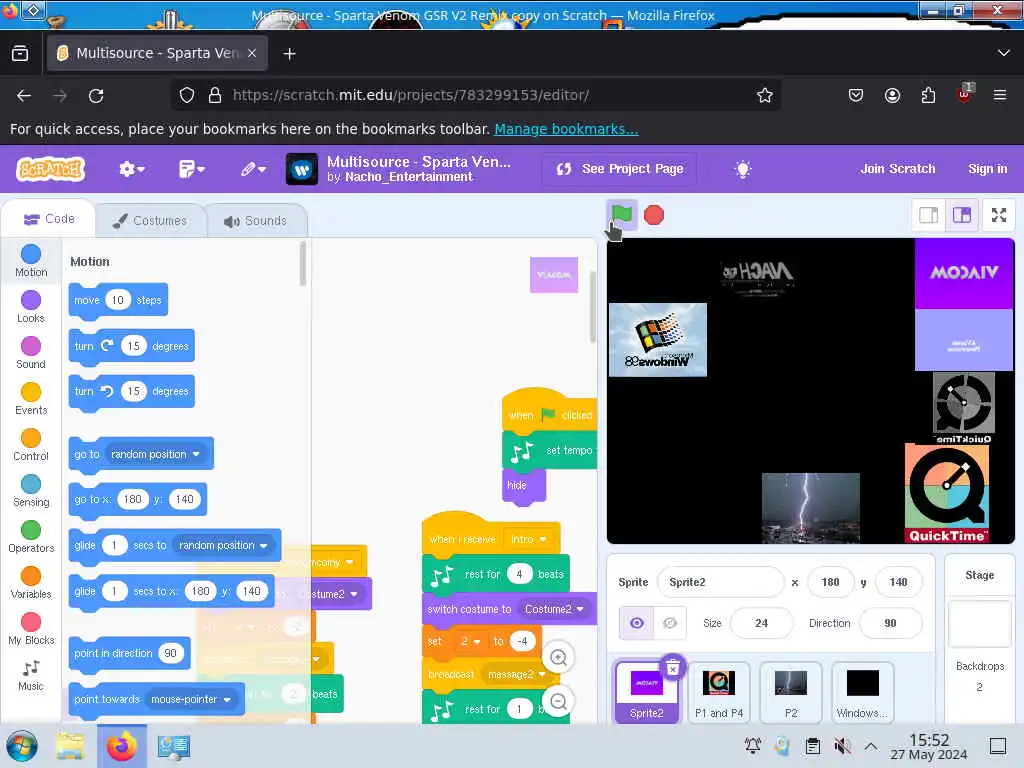Click the block palette scrollbar
This screenshot has height=768, width=1024.
point(302,264)
